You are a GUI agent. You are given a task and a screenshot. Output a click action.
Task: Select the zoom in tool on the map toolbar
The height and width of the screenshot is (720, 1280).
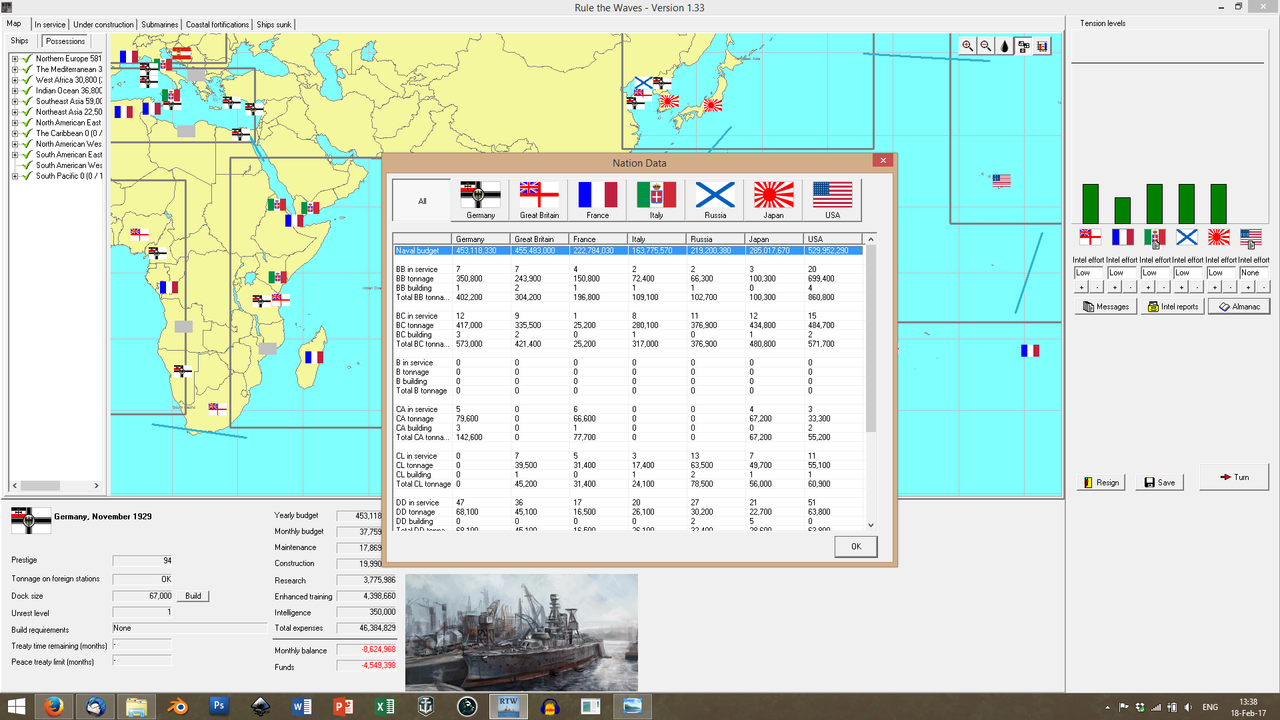[967, 45]
